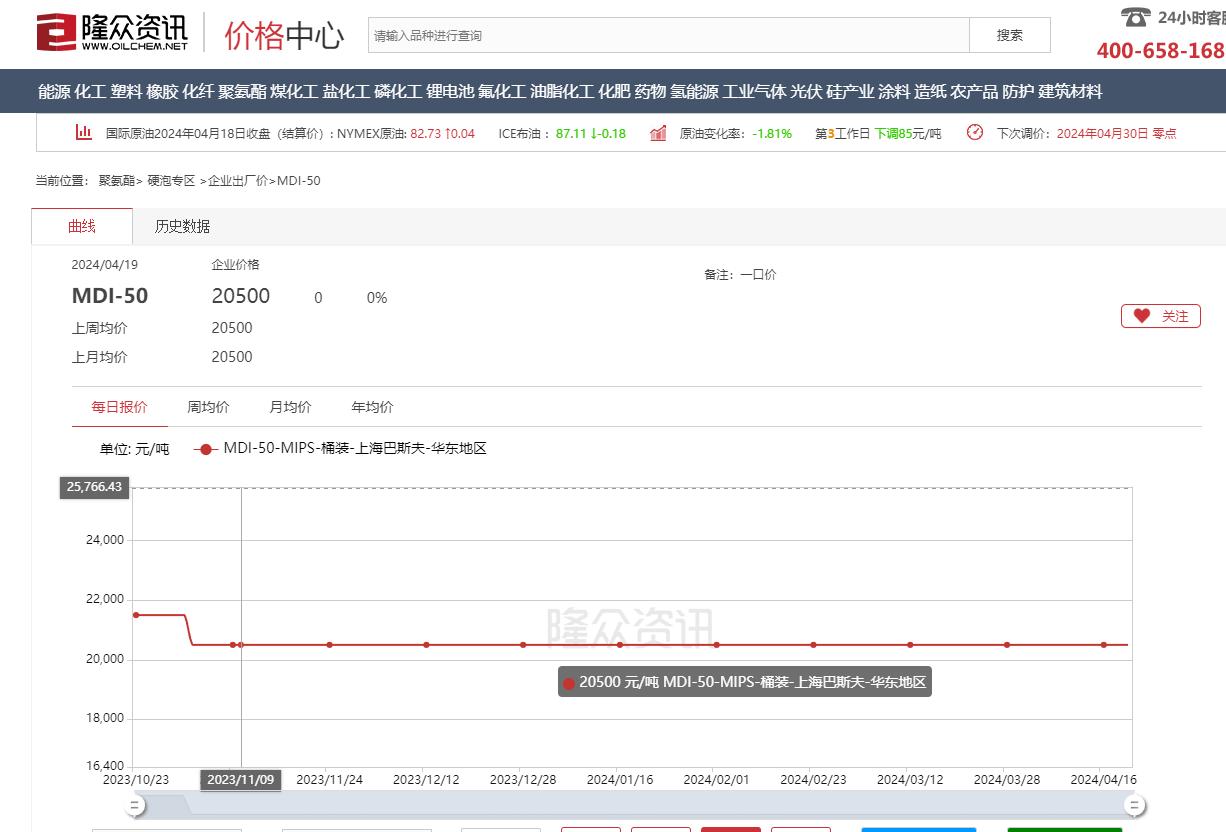Image resolution: width=1226 pixels, height=832 pixels.
Task: Click the 2024/04/16 data point on chart
Action: (x=1104, y=645)
